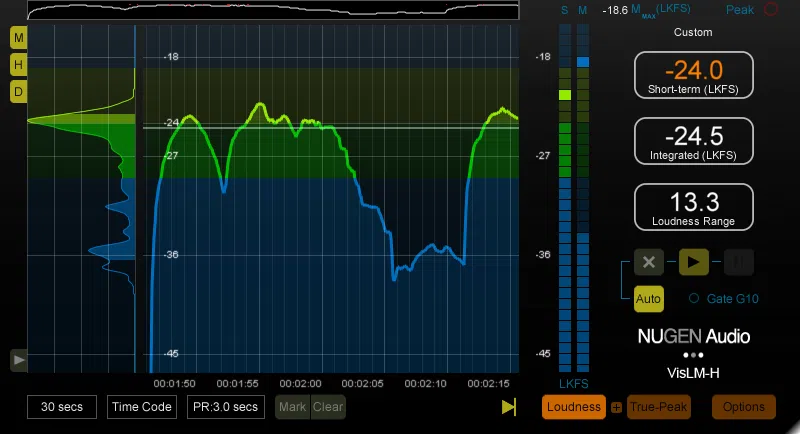Click the reset X button
This screenshot has width=800, height=434.
[x=649, y=262]
